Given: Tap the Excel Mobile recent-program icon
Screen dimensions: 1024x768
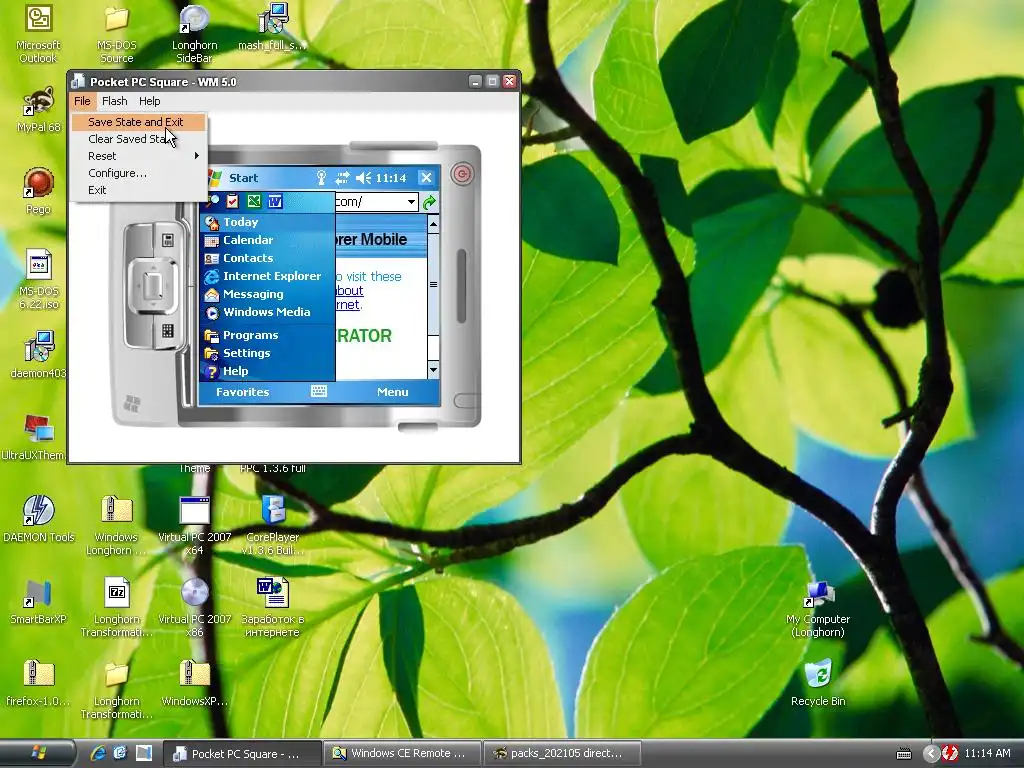Looking at the screenshot, I should pyautogui.click(x=254, y=202).
